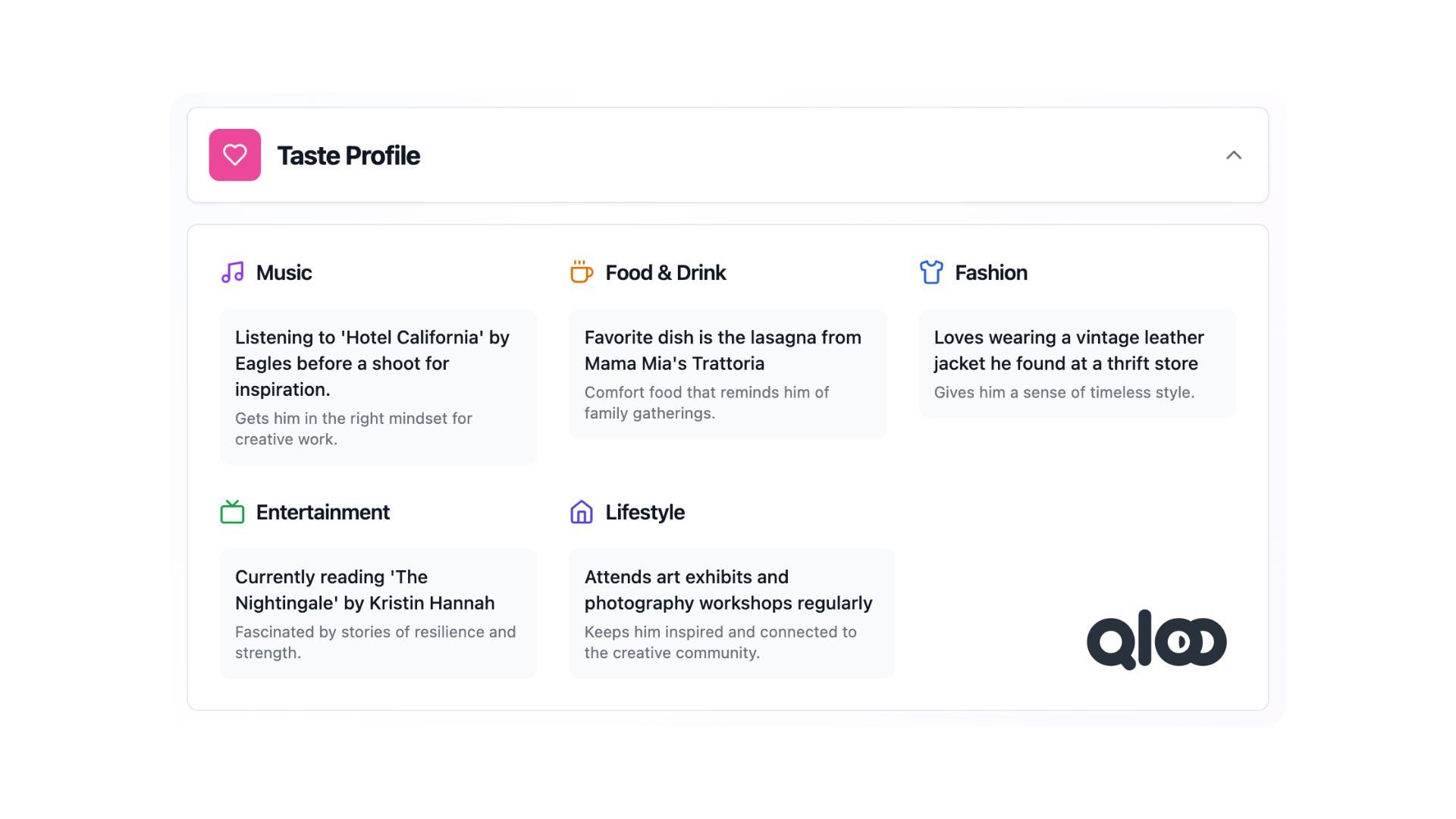
Task: Collapse the Taste Profile section chevron
Action: tap(1234, 155)
